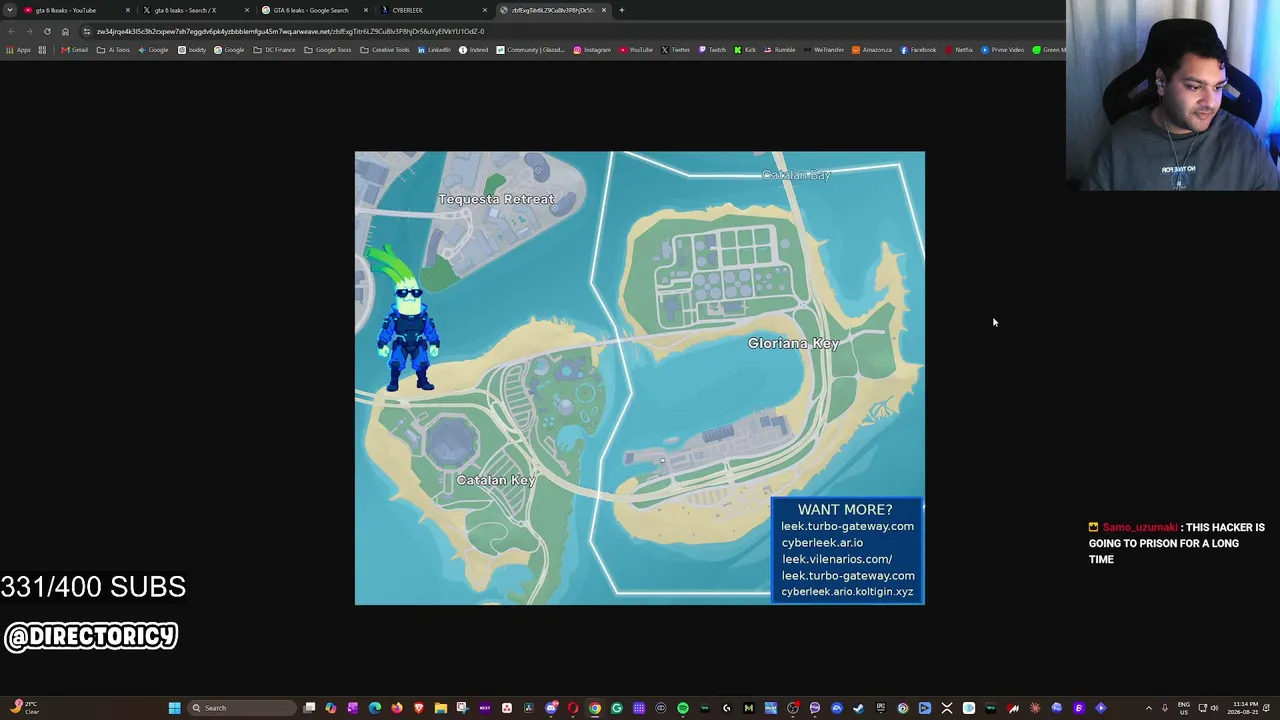Image resolution: width=1280 pixels, height=720 pixels.
Task: Open the buddy bookmark
Action: (192, 50)
